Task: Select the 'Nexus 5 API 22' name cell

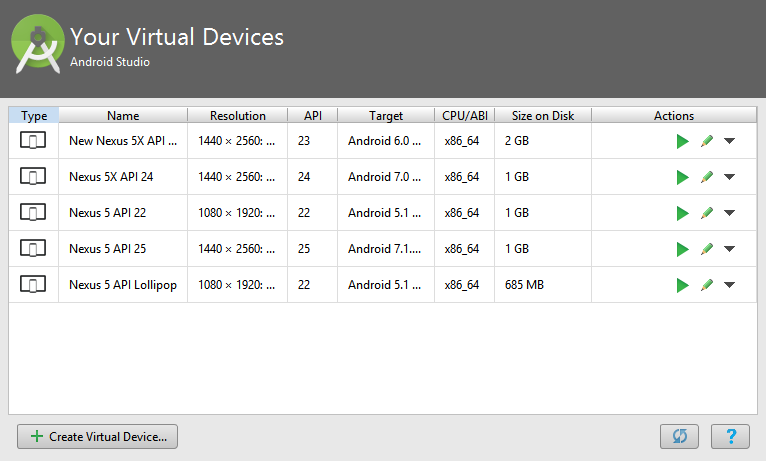Action: [x=123, y=213]
